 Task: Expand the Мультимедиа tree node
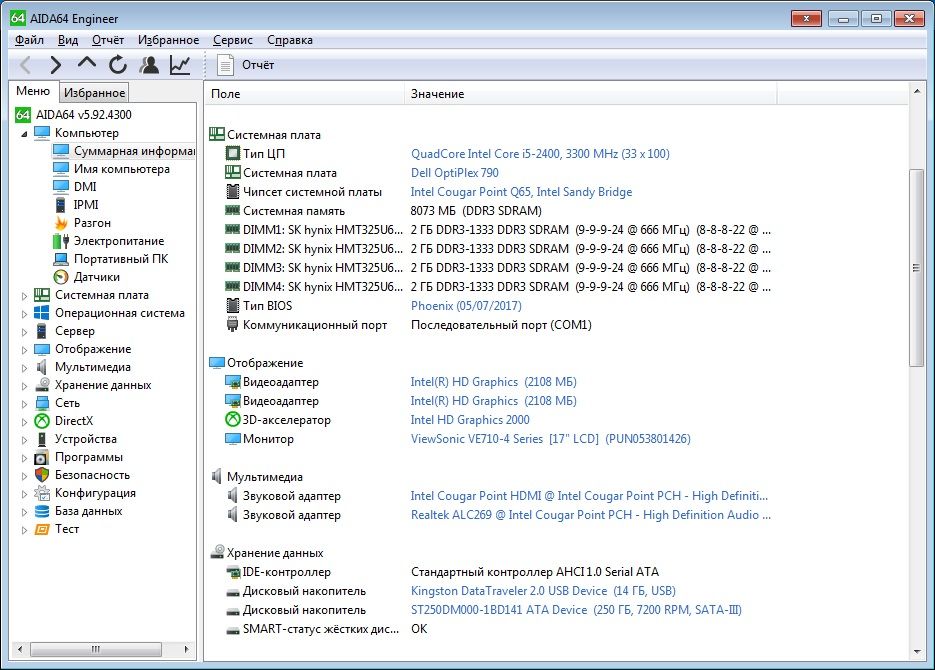coord(24,368)
